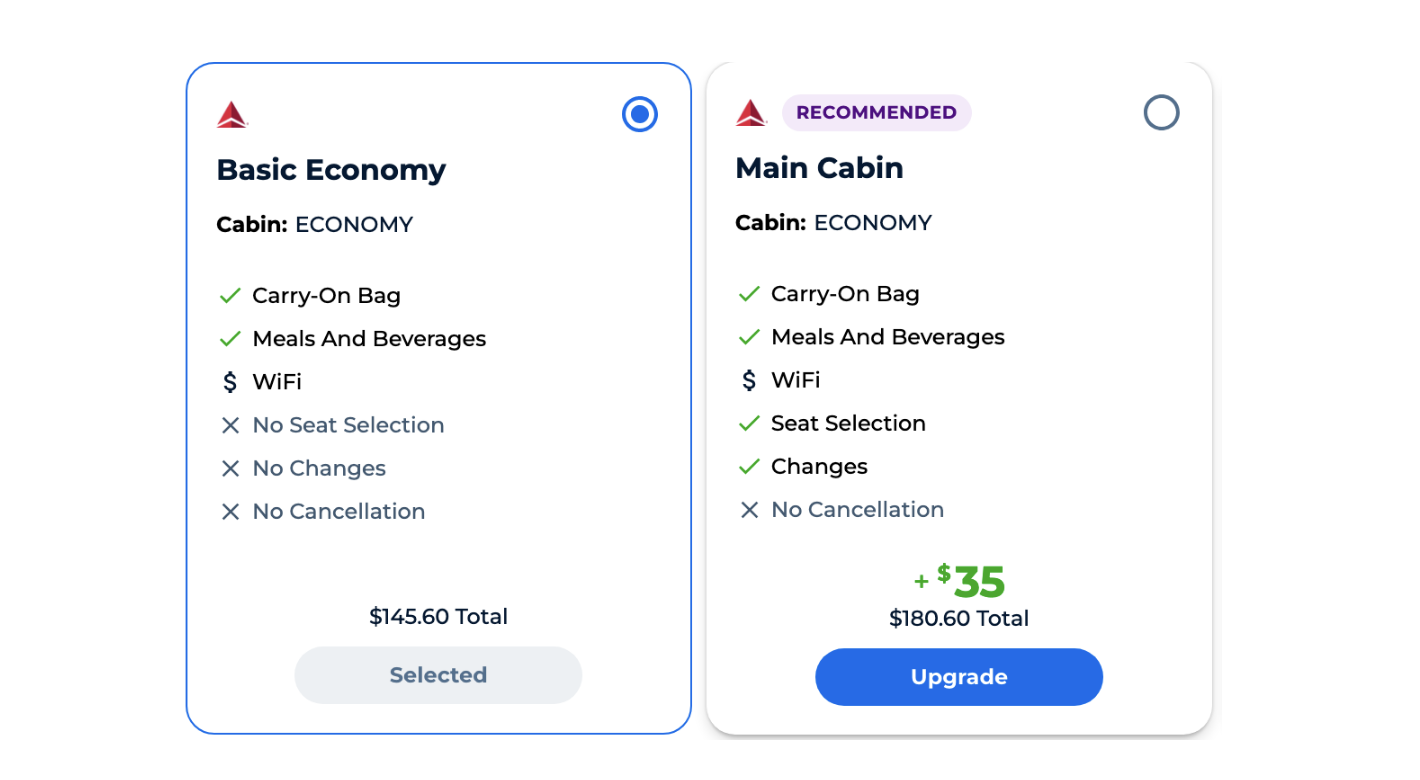Screen dimensions: 1420x780
Task: Click the ECONOMY cabin label on Main Cabin
Action: pos(872,222)
